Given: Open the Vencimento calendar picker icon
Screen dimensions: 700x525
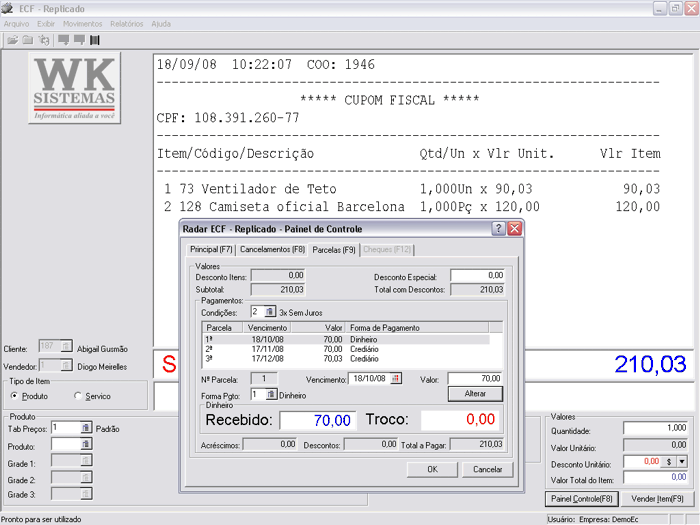Looking at the screenshot, I should tap(396, 378).
